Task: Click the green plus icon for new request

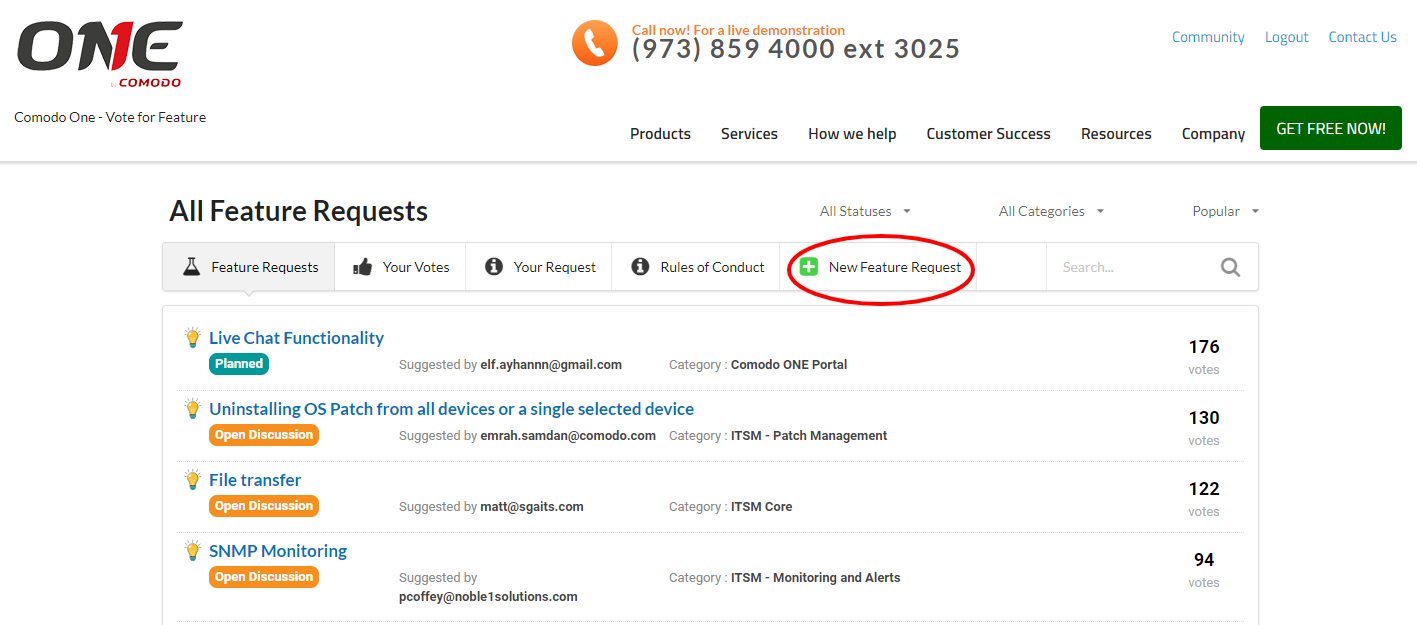Action: pyautogui.click(x=809, y=267)
